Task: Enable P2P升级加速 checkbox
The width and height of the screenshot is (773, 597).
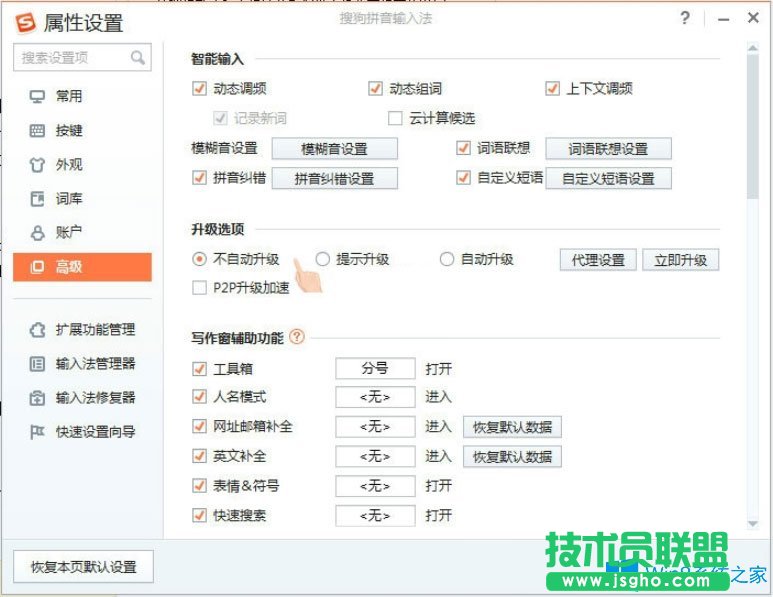Action: pos(199,288)
